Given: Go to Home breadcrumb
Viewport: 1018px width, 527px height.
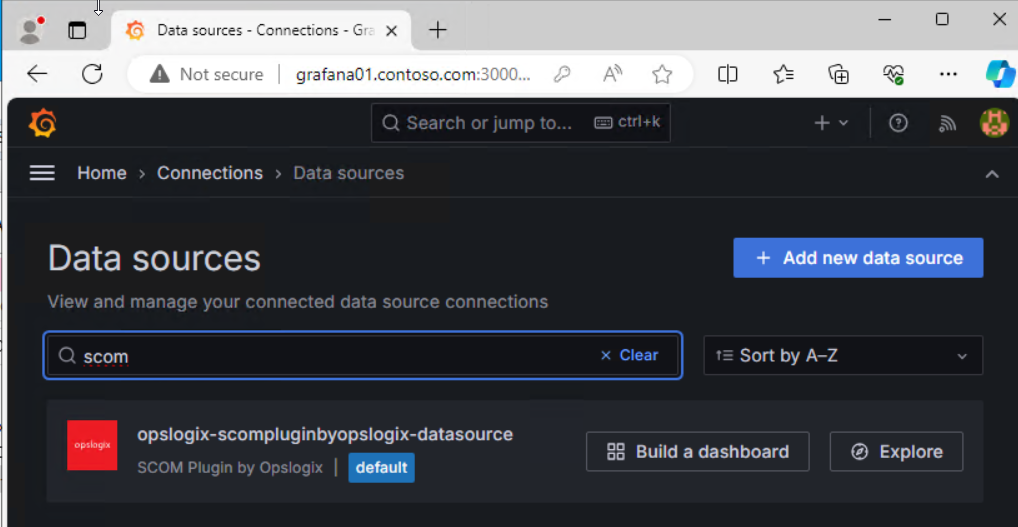Looking at the screenshot, I should [x=102, y=173].
